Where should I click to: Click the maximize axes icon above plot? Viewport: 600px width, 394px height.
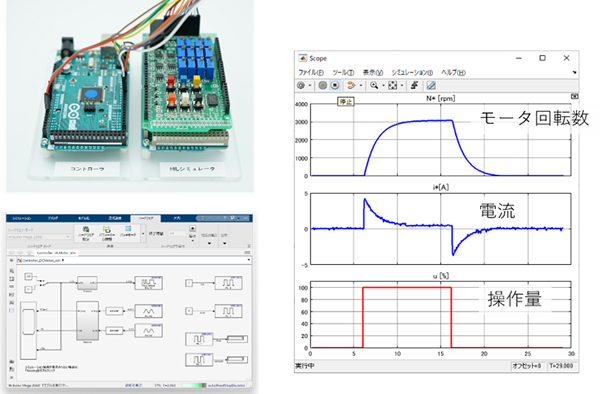pyautogui.click(x=574, y=96)
